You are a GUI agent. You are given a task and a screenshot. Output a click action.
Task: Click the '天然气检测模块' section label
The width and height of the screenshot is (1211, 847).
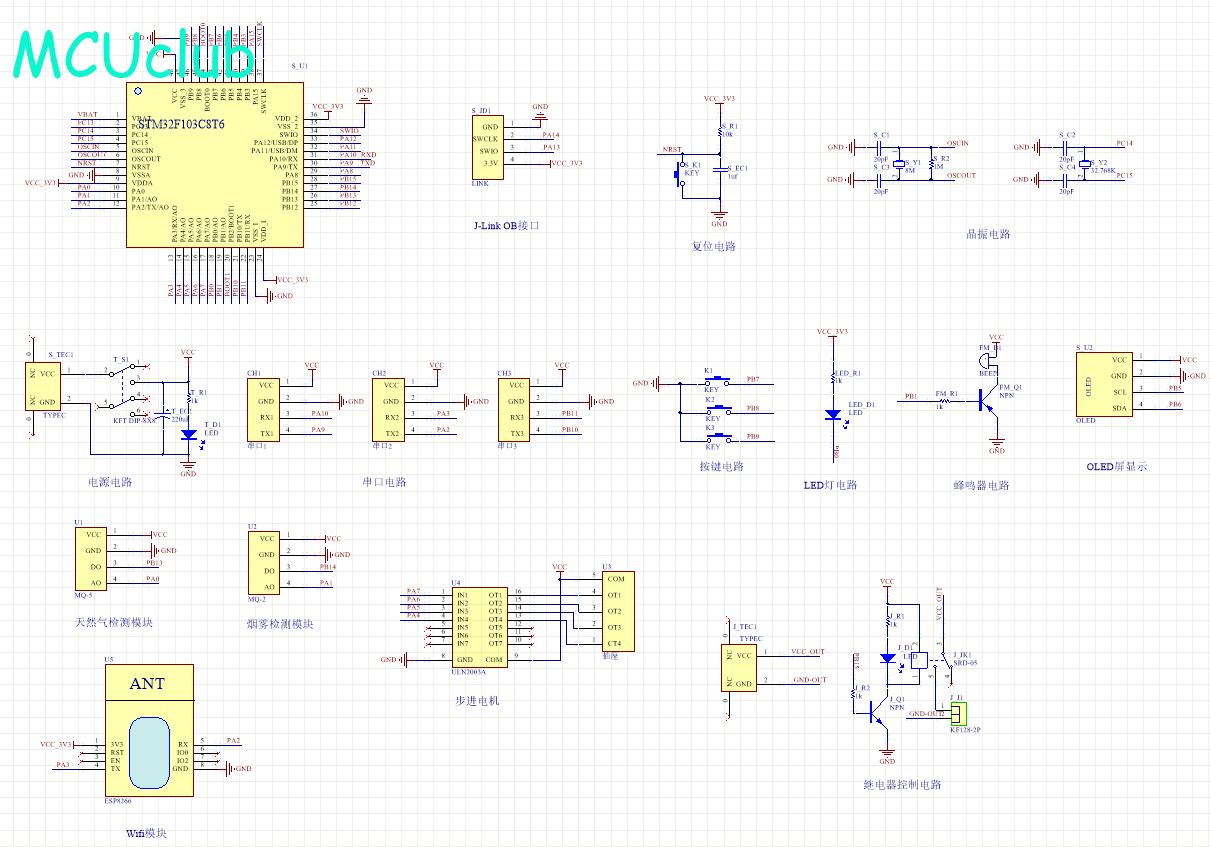point(114,622)
